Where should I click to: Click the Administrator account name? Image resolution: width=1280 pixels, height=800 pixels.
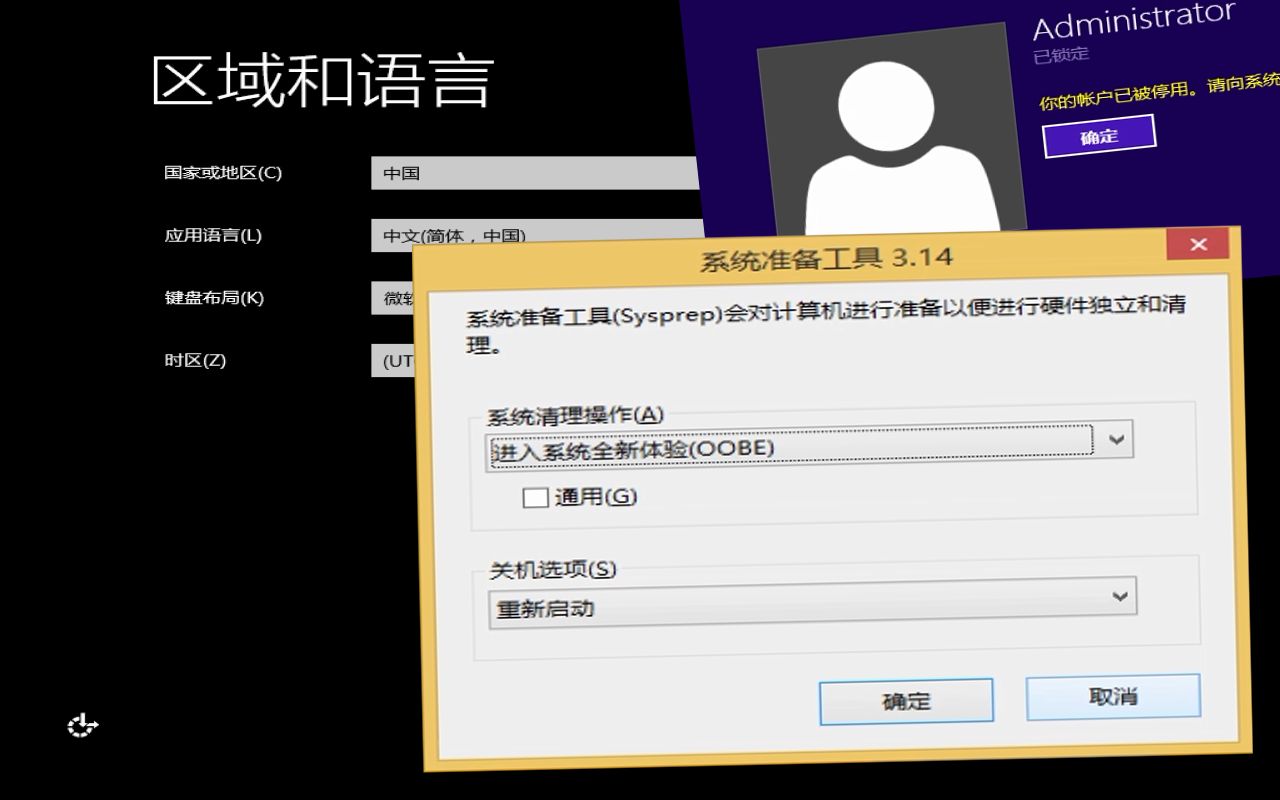[x=1134, y=21]
